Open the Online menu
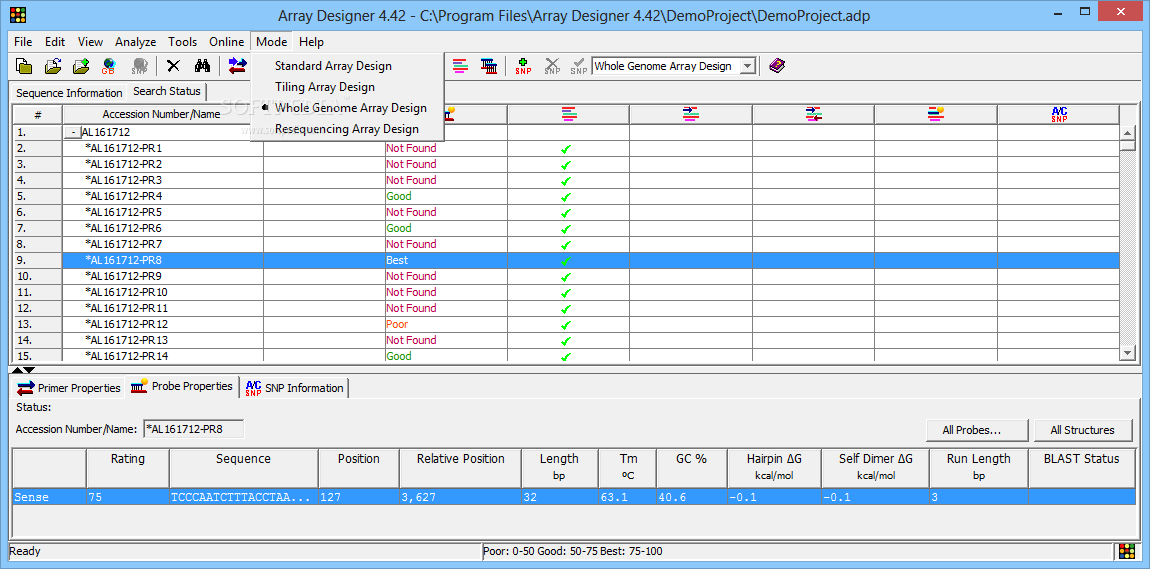This screenshot has height=569, width=1150. click(227, 42)
